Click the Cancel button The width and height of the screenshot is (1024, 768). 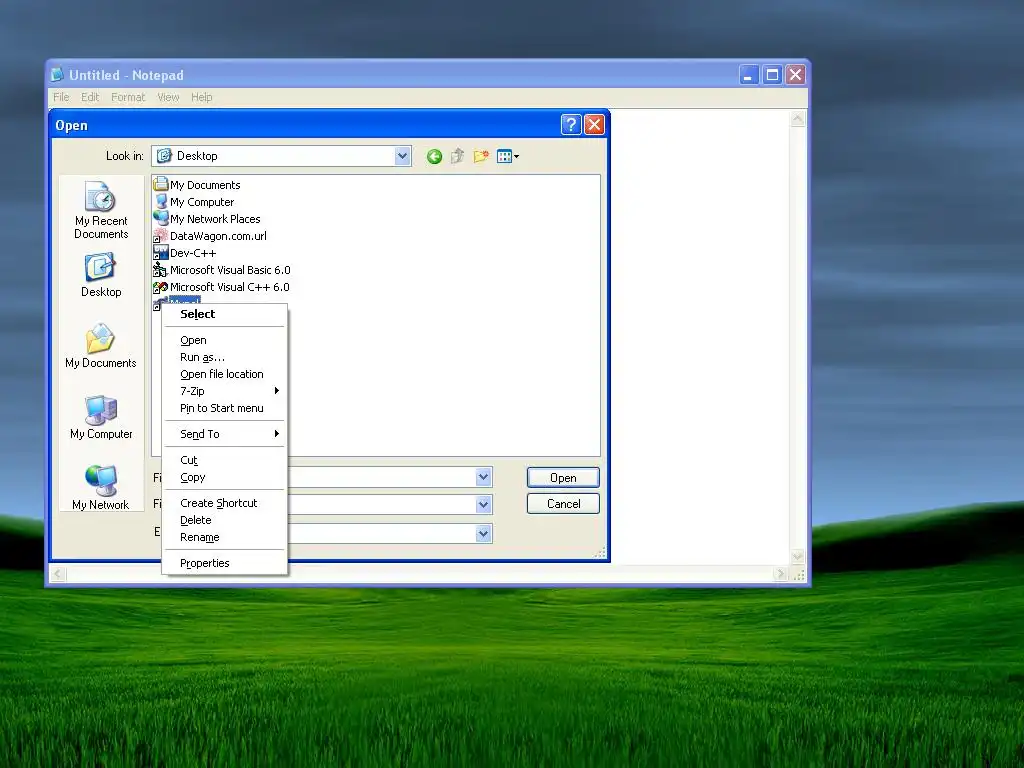[x=563, y=504]
